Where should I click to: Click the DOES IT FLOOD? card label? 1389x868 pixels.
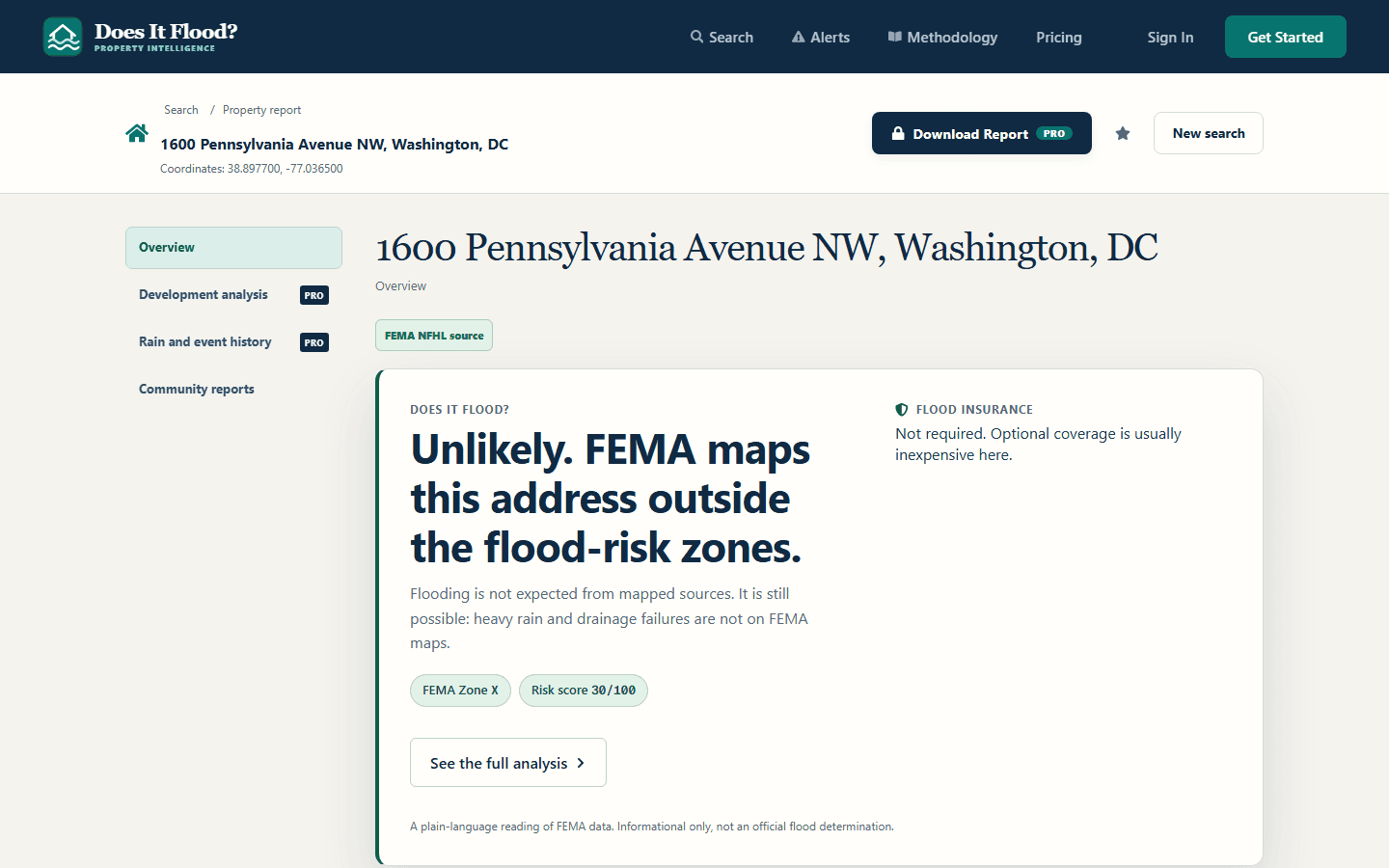[x=459, y=409]
